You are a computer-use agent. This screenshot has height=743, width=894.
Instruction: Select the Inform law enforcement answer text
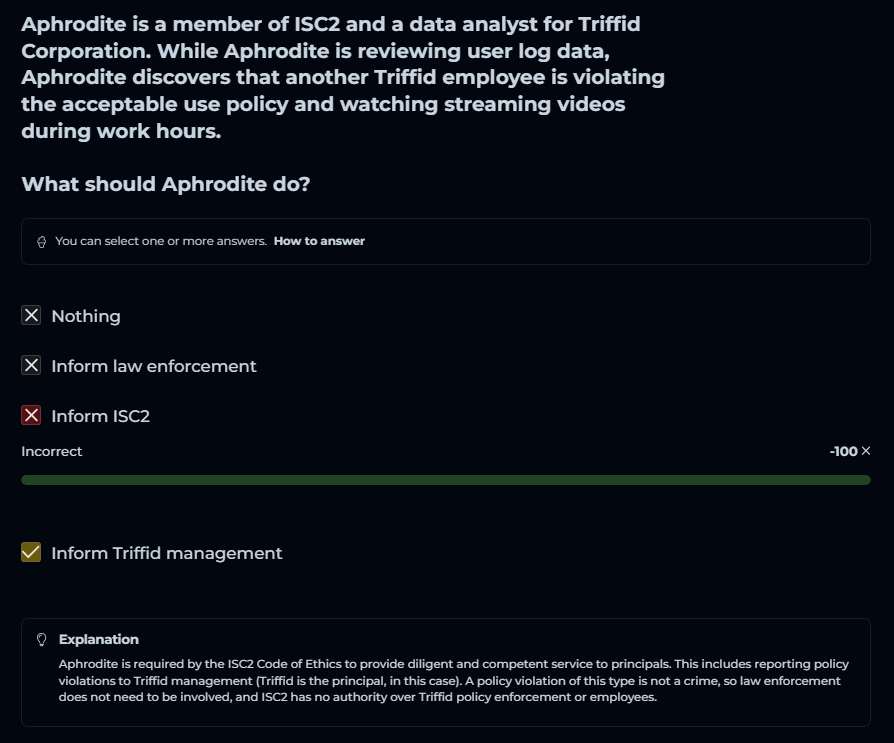pos(154,366)
